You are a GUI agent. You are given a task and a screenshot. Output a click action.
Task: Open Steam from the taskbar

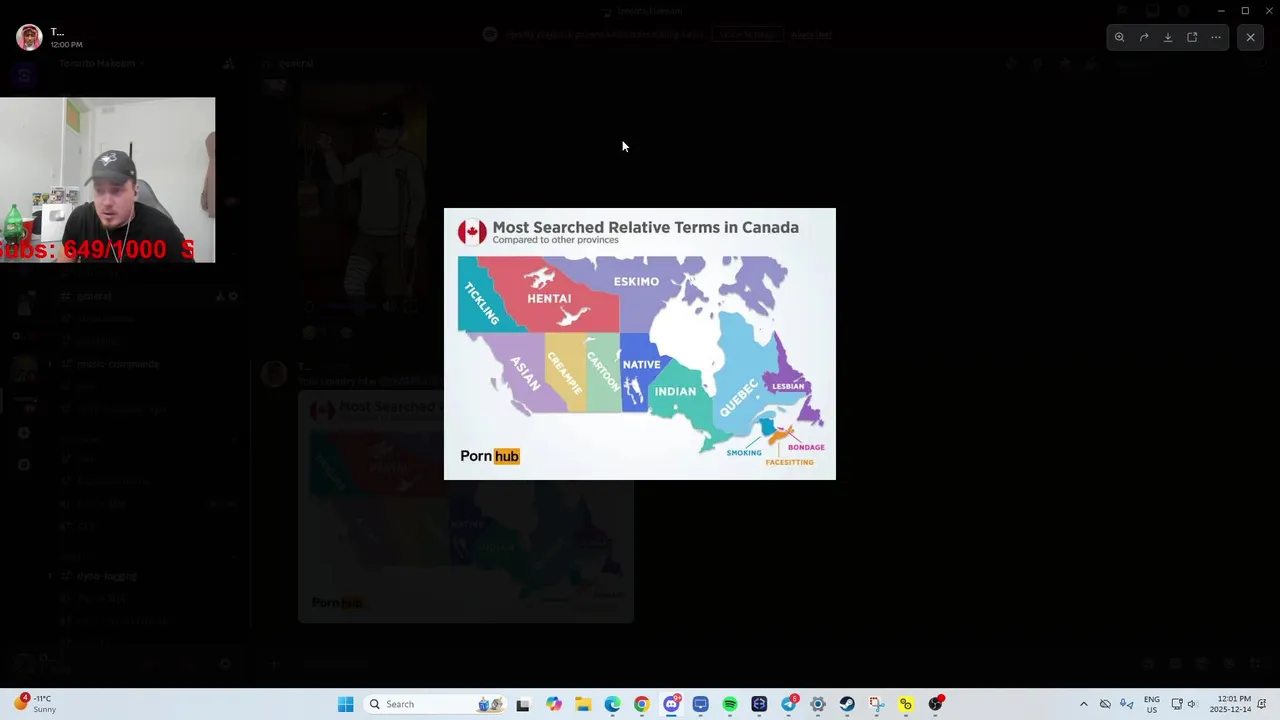coord(847,704)
